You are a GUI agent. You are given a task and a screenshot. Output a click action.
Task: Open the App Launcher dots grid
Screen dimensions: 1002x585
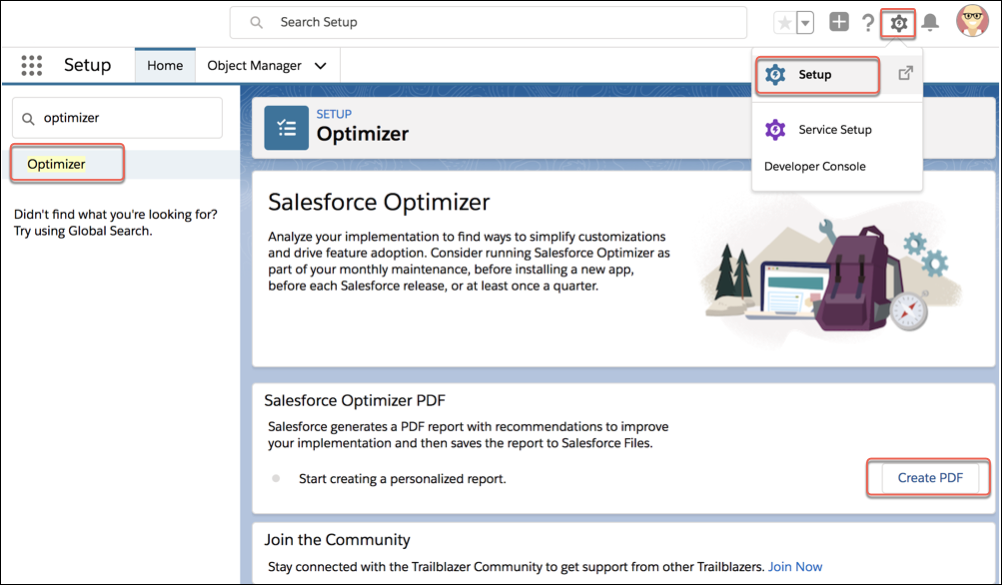click(x=31, y=65)
